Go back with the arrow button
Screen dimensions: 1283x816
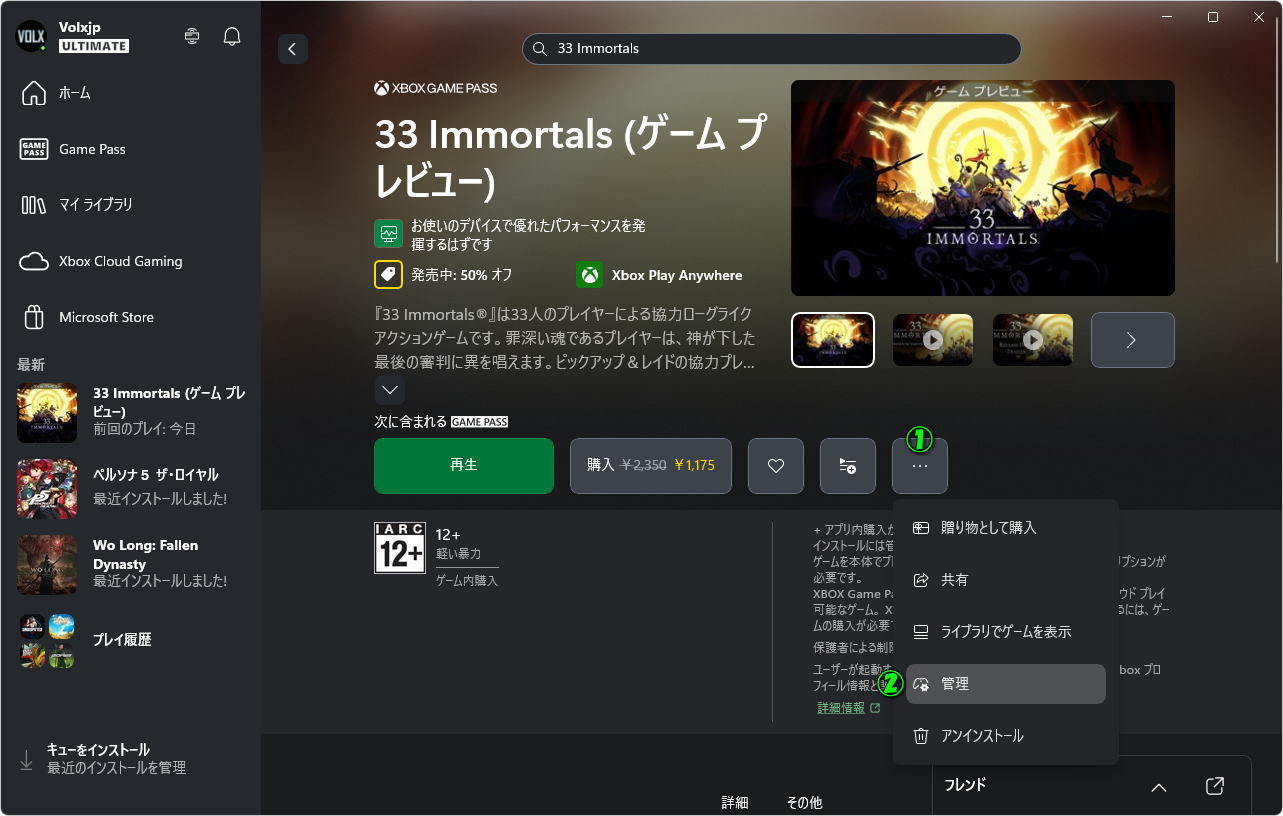293,49
